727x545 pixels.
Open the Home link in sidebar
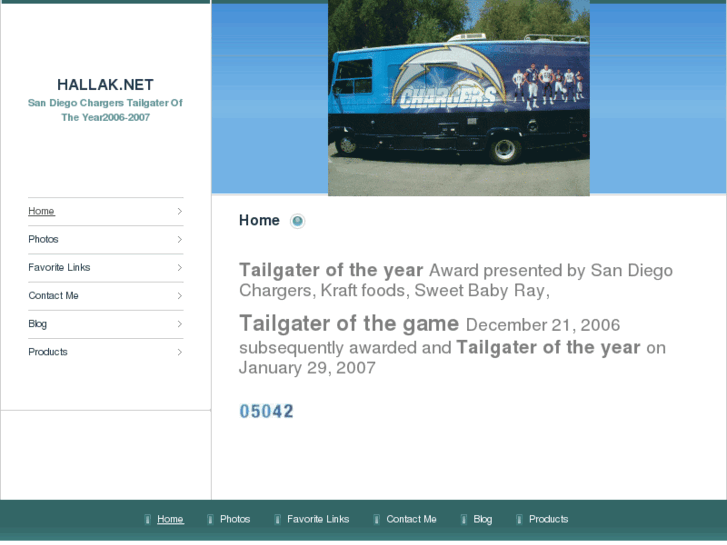(41, 211)
